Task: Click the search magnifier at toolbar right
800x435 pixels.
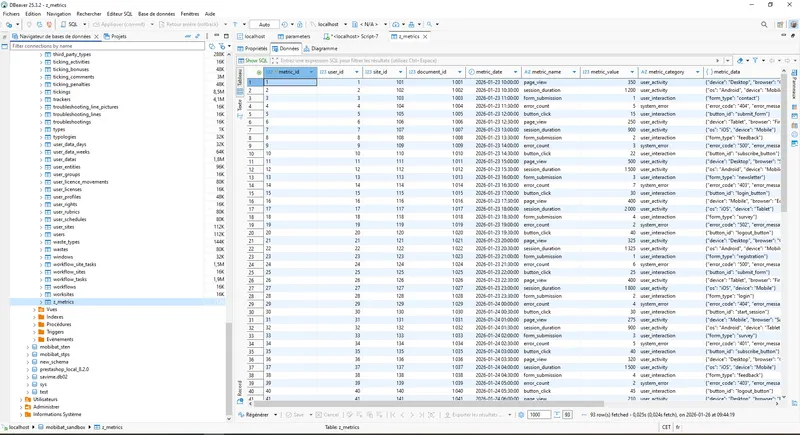Action: [764, 24]
